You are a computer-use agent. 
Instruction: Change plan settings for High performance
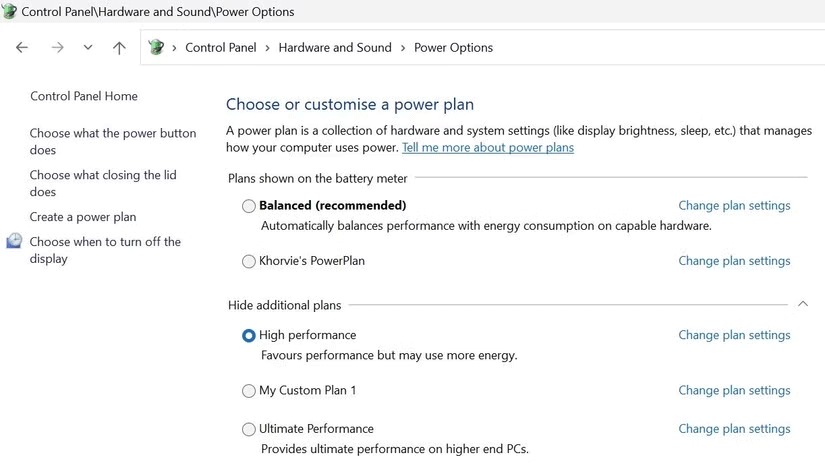(734, 335)
